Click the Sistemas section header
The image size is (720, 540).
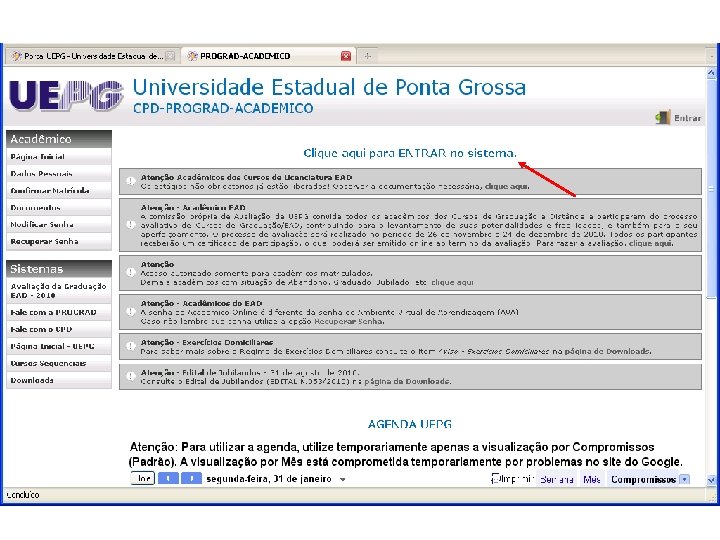coord(59,269)
